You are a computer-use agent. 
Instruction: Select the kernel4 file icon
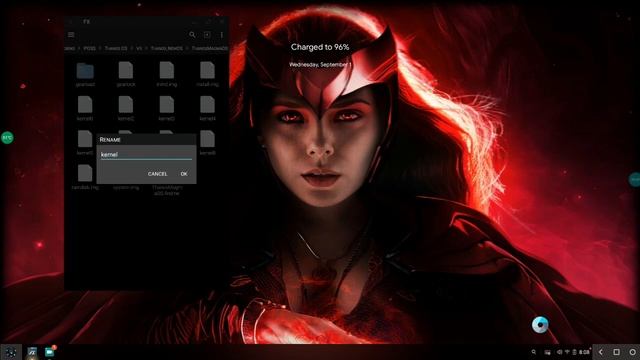(x=207, y=104)
